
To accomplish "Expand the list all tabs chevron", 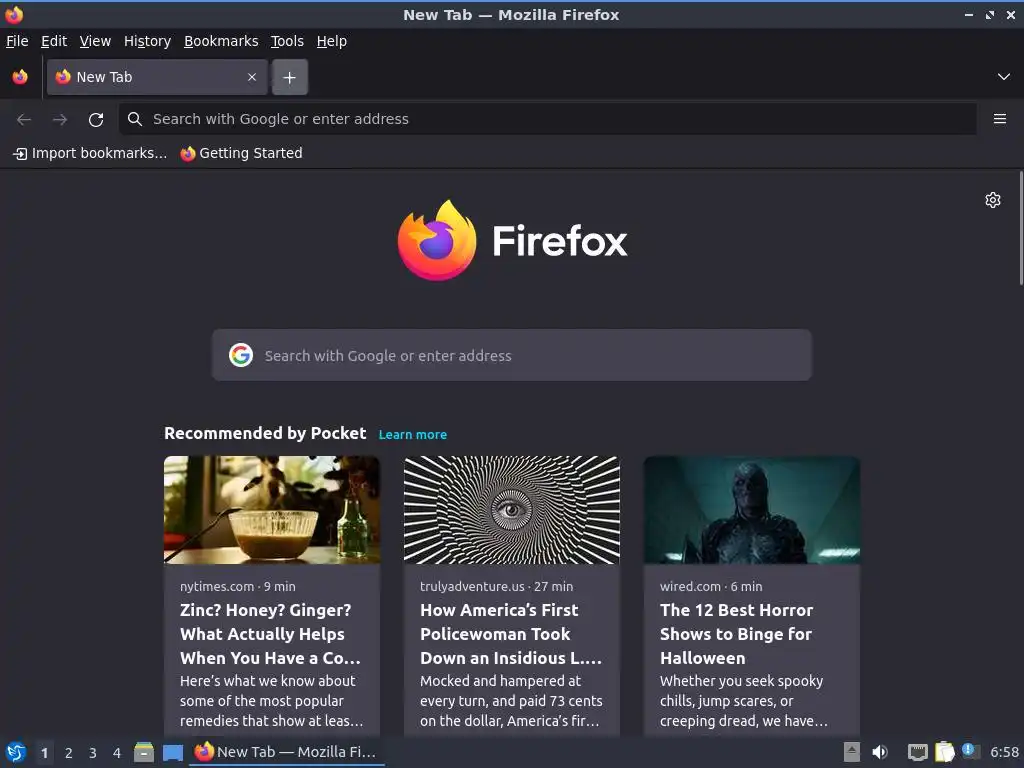I will coord(1004,77).
